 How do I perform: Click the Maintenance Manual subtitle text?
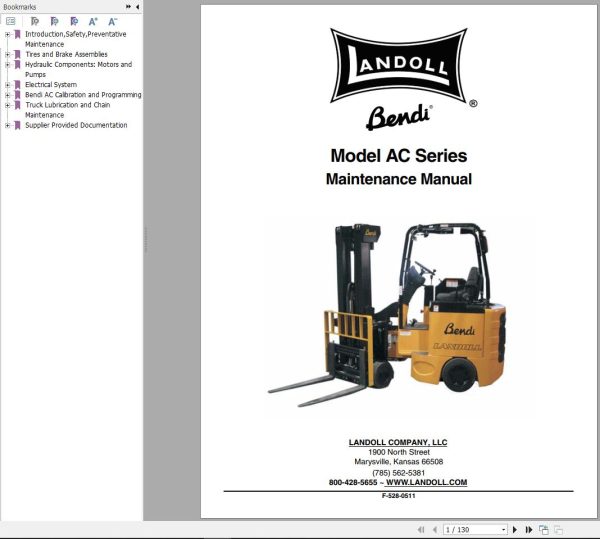pyautogui.click(x=399, y=179)
